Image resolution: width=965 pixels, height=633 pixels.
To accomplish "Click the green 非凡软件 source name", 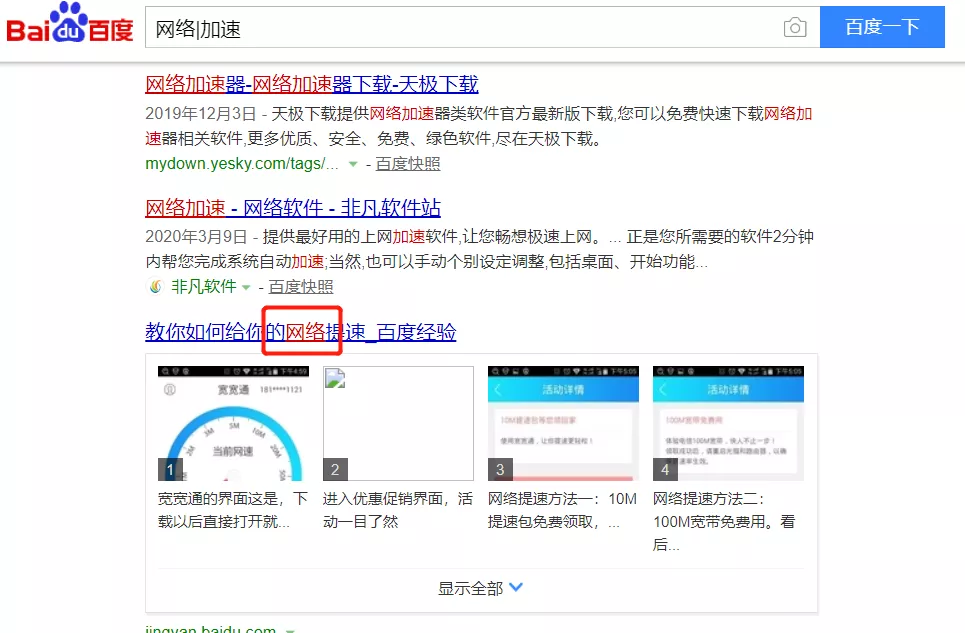I will pyautogui.click(x=204, y=287).
